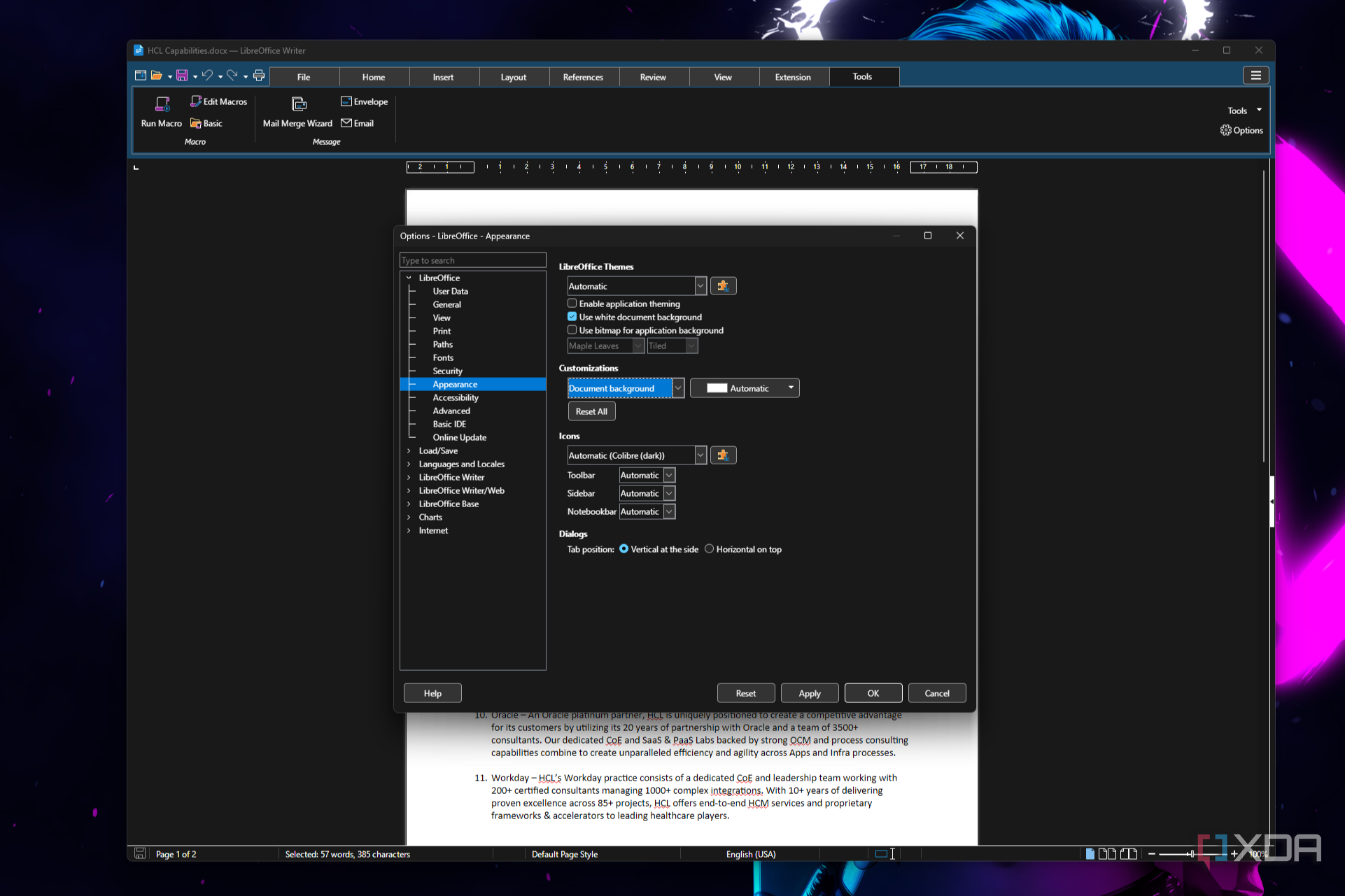Click the zoom out minus icon
This screenshot has width=1345, height=896.
click(1151, 853)
